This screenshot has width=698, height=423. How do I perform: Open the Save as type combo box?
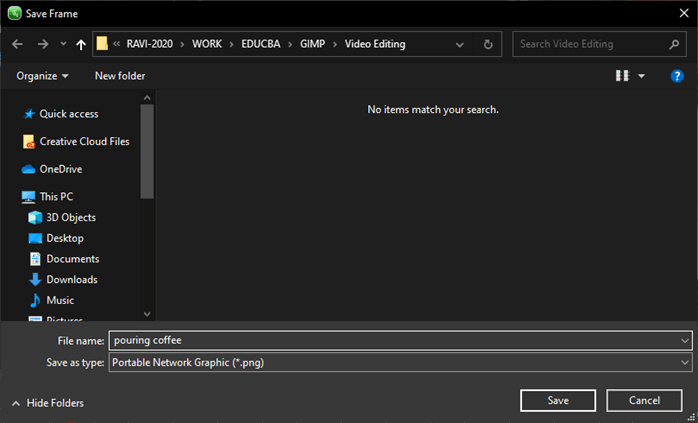tap(400, 362)
